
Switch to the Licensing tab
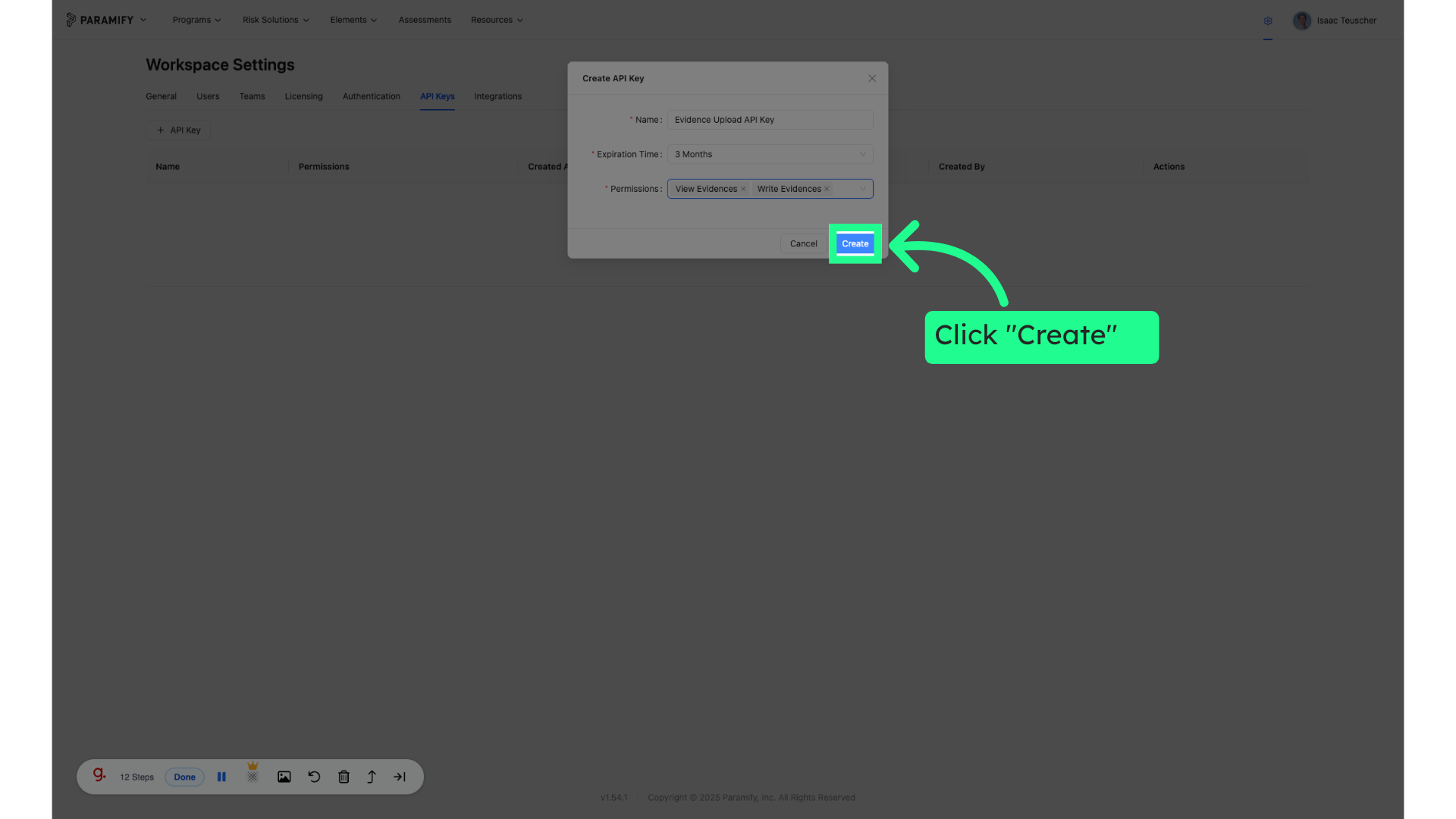pyautogui.click(x=303, y=96)
